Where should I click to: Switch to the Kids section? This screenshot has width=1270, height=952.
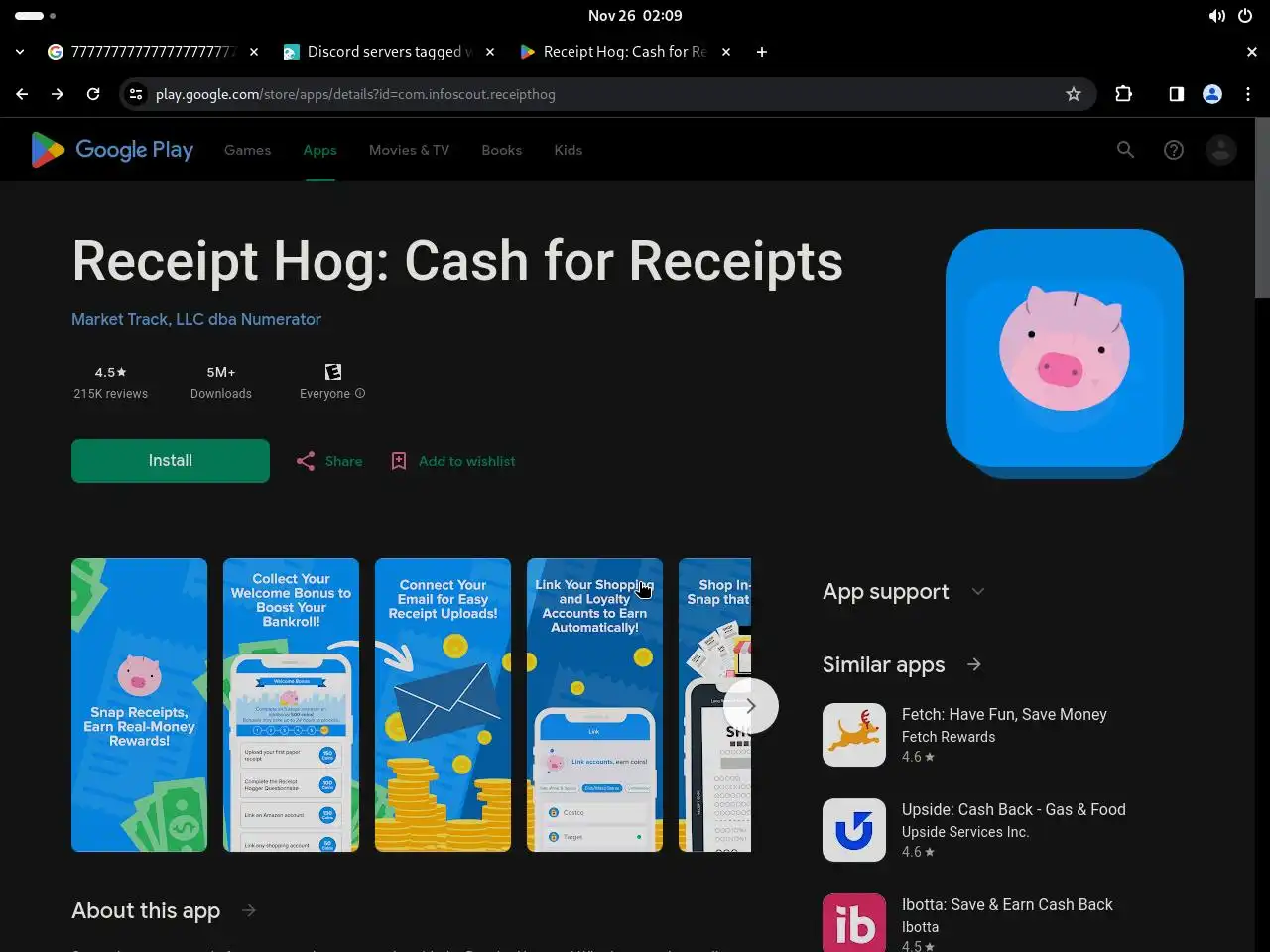coord(568,150)
